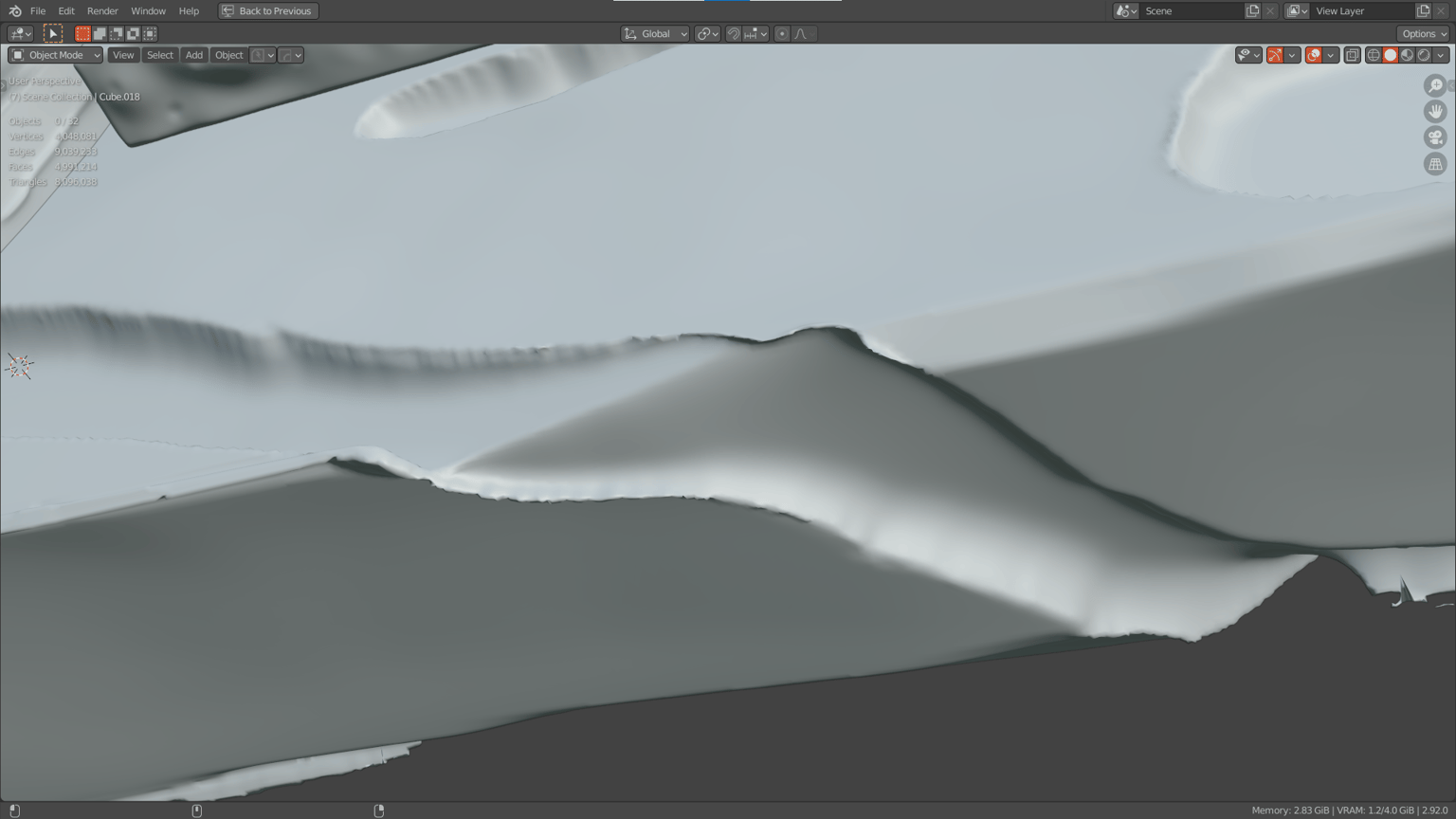Screen dimensions: 1456x819
Task: Select the Select Box tool icon
Action: click(x=53, y=33)
